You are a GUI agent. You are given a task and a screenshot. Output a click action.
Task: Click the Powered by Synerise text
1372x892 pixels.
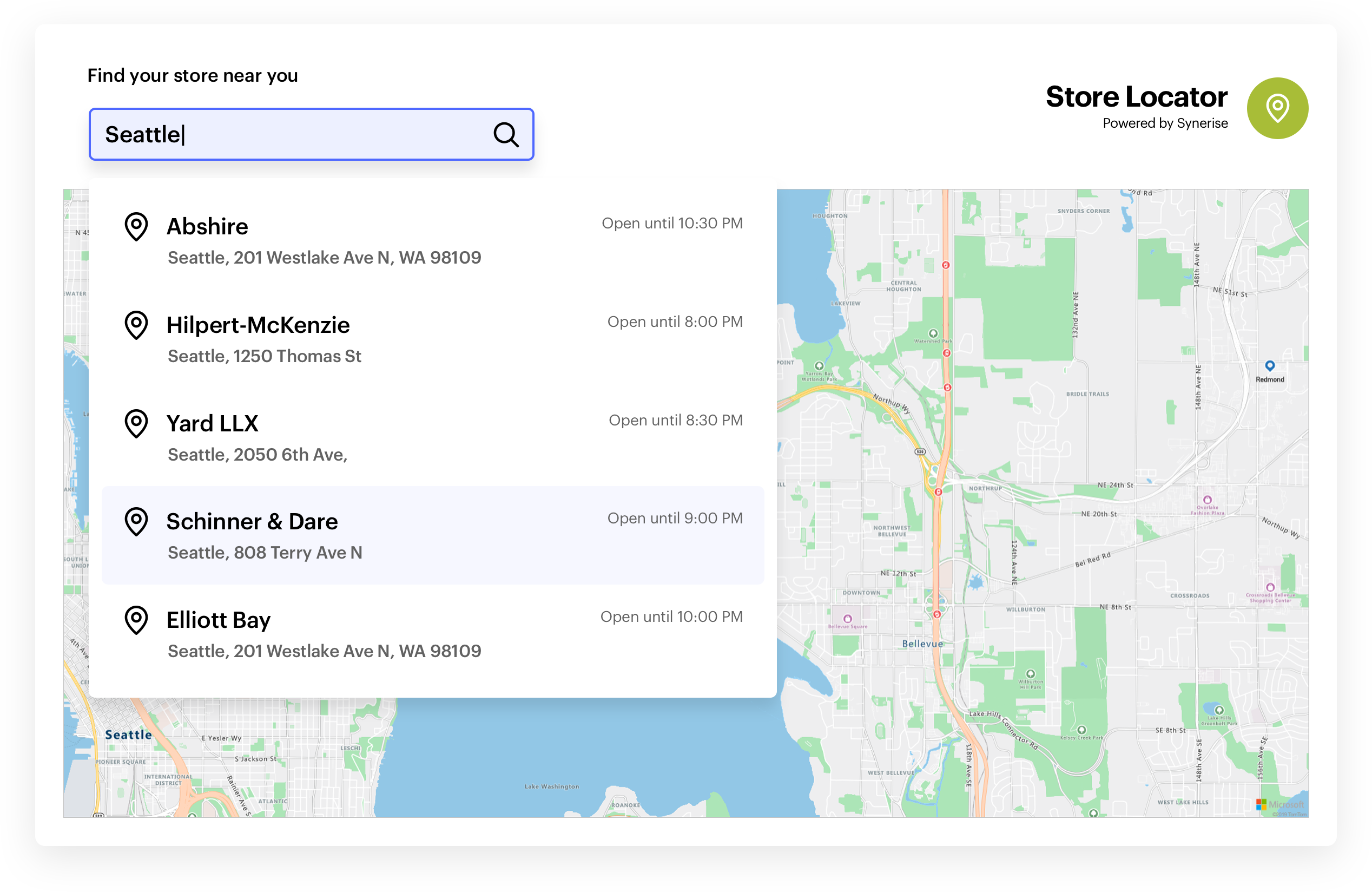point(1165,123)
